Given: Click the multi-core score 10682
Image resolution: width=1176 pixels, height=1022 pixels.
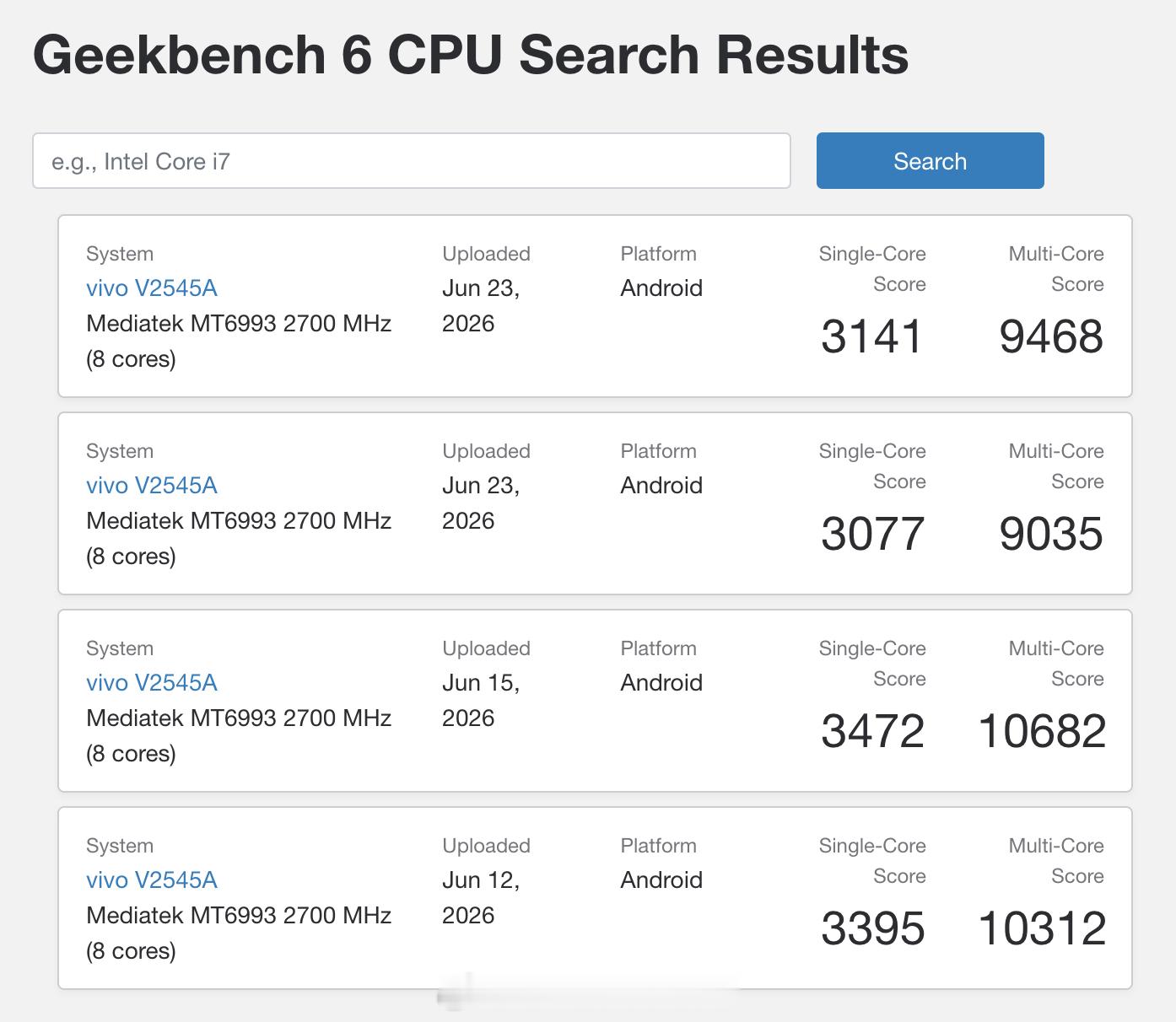Looking at the screenshot, I should point(1042,731).
